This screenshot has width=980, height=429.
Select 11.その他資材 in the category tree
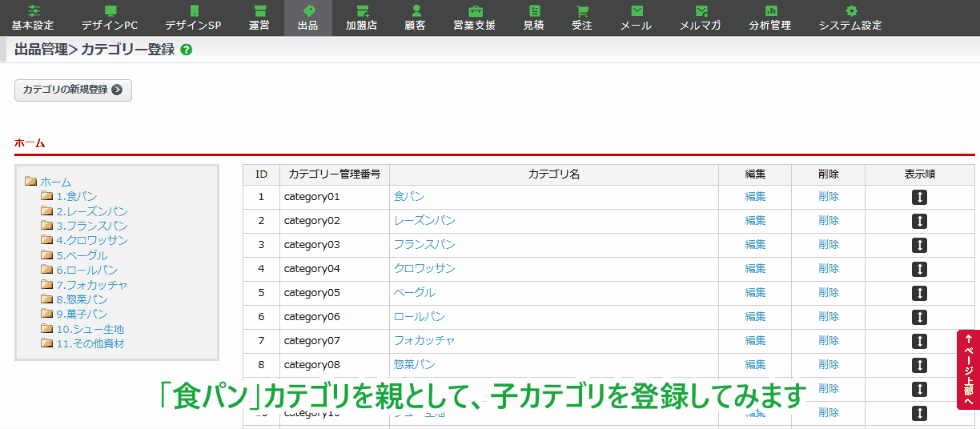coord(90,344)
